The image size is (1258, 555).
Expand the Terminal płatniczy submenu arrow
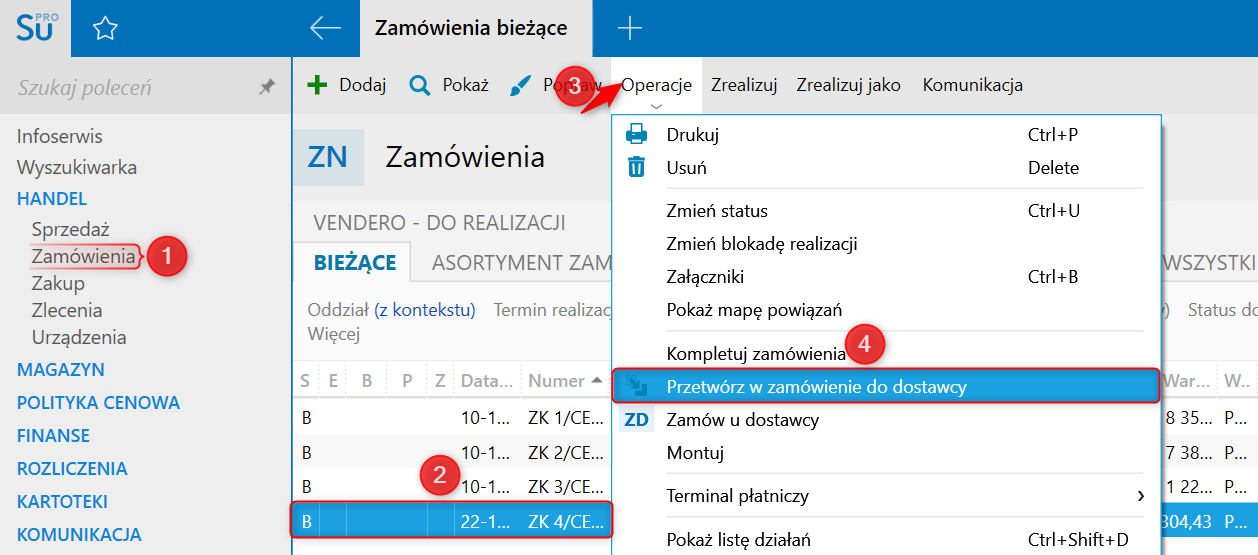point(1141,496)
